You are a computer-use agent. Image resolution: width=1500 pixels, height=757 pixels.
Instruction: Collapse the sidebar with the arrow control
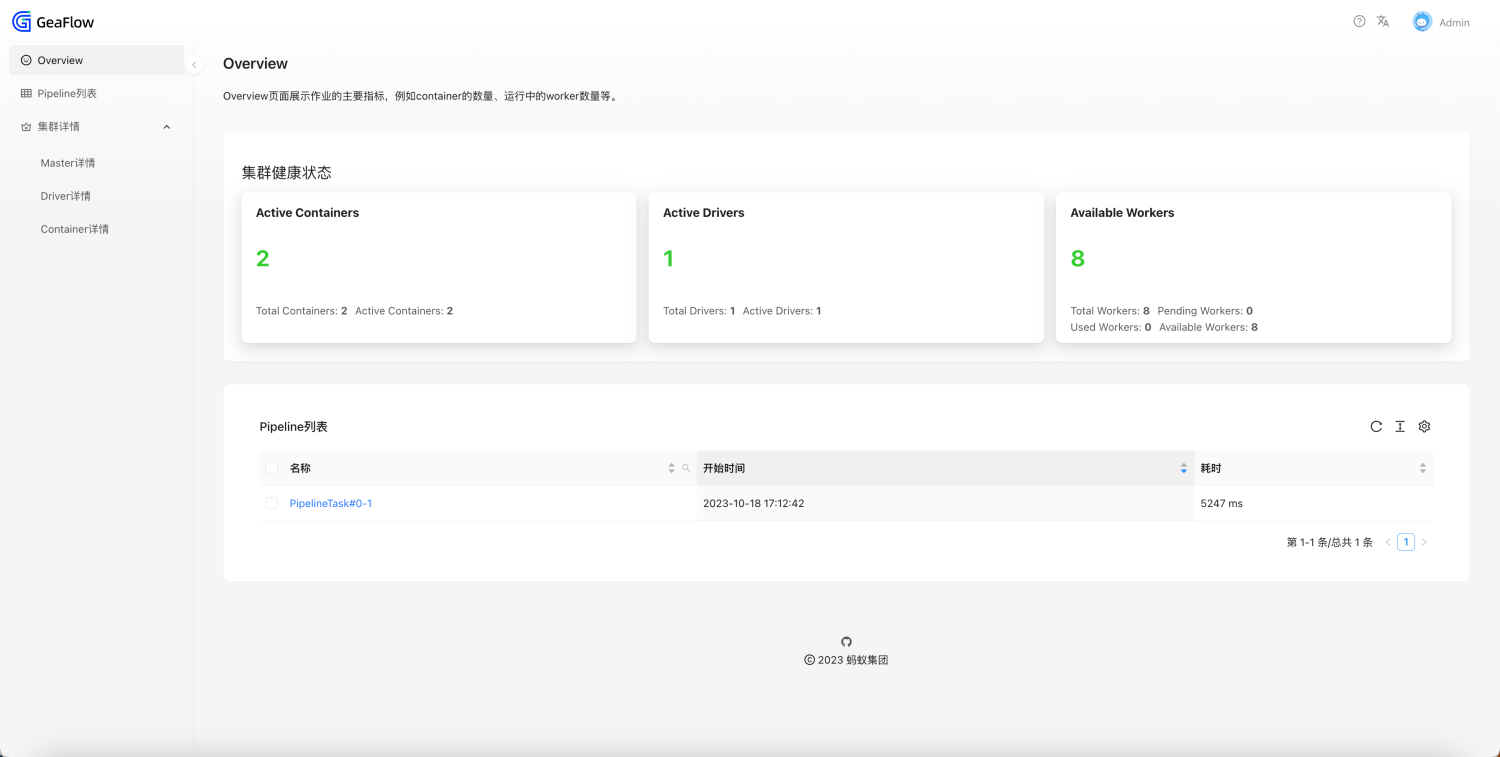tap(194, 64)
